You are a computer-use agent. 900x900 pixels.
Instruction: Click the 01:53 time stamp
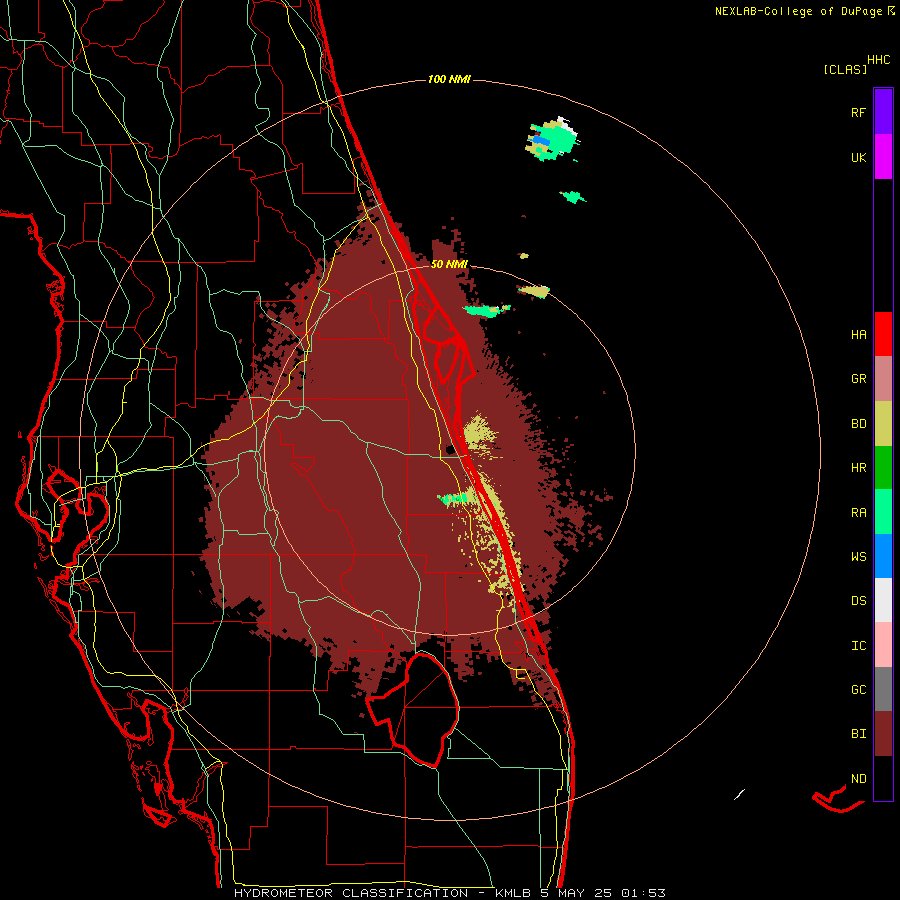[642, 893]
